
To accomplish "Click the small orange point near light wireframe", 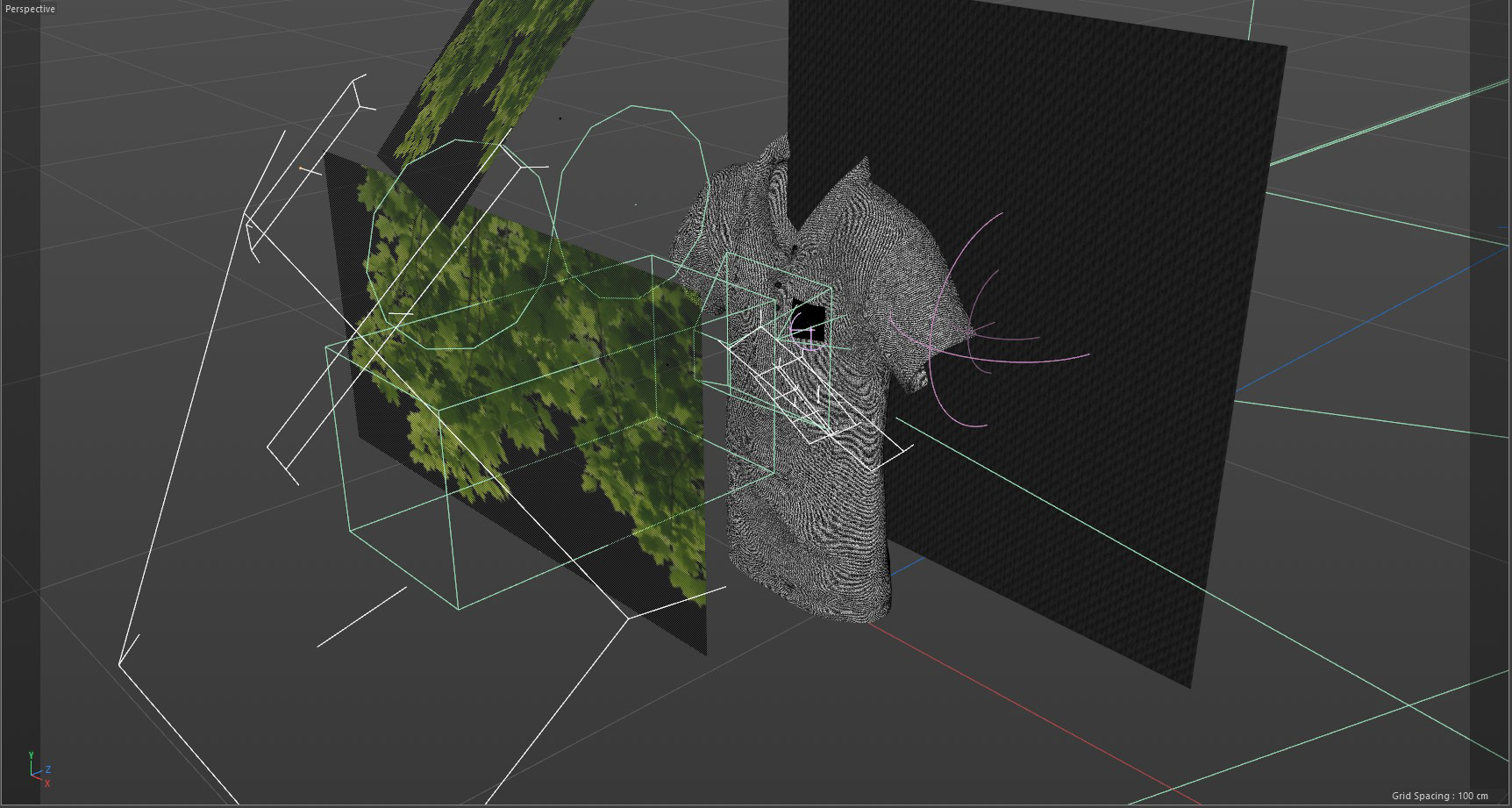I will pyautogui.click(x=303, y=168).
